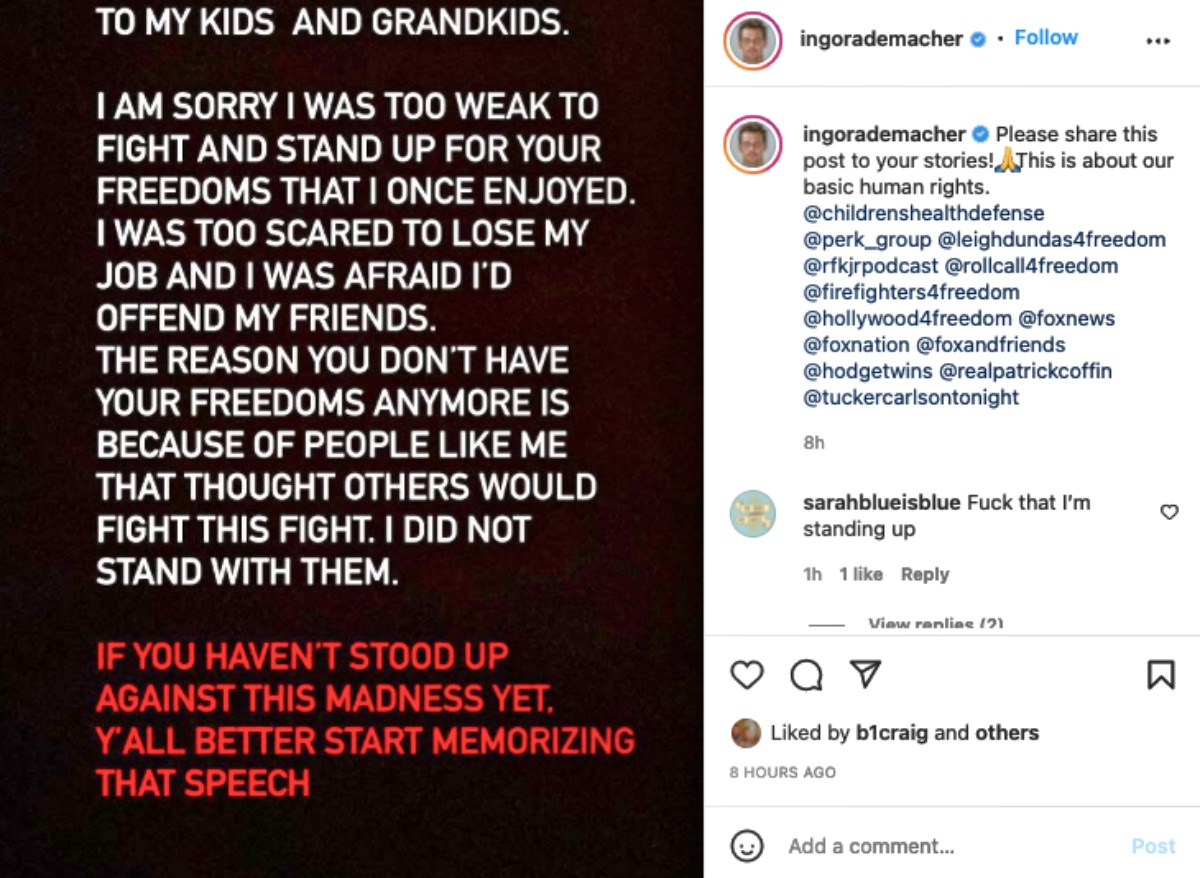
Task: Open the @hodgetwins profile link
Action: [x=867, y=371]
